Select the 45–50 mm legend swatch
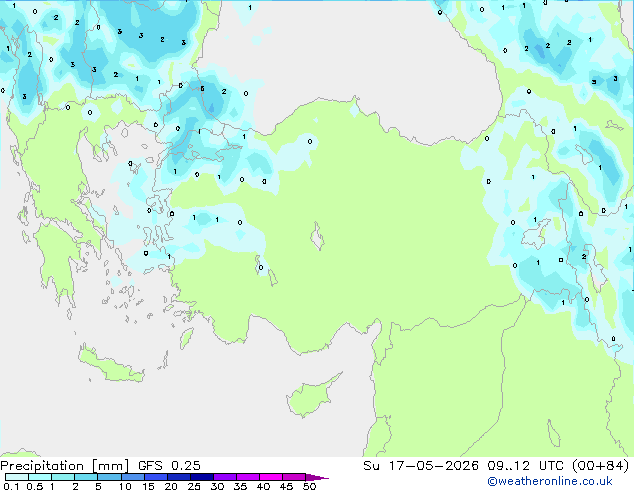The height and width of the screenshot is (490, 634). pyautogui.click(x=294, y=477)
